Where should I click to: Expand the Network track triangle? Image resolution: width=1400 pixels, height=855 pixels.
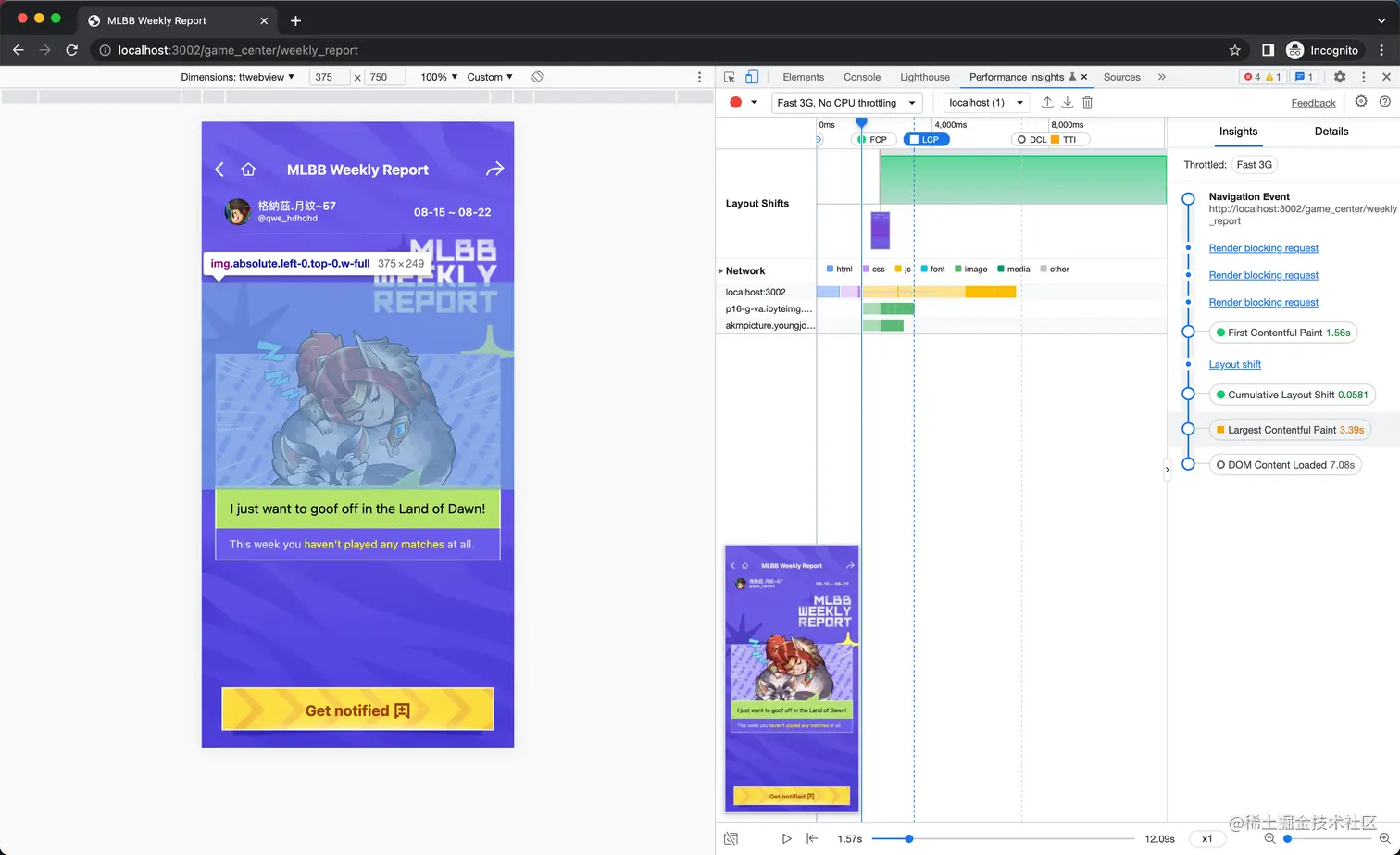click(720, 271)
